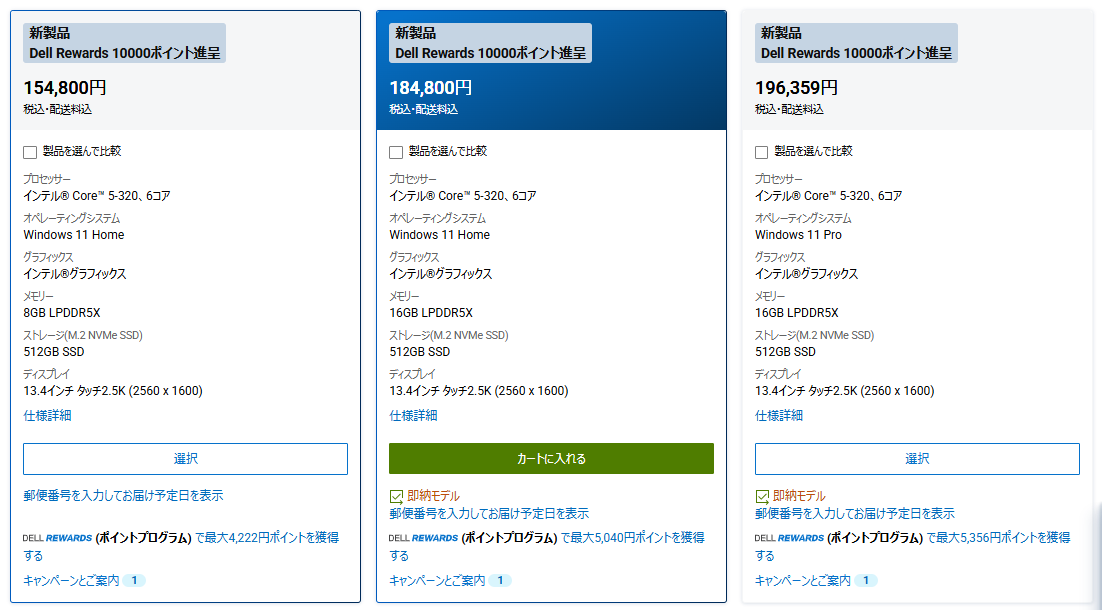Click the 184,800円 price text
The height and width of the screenshot is (610, 1102).
[x=431, y=88]
